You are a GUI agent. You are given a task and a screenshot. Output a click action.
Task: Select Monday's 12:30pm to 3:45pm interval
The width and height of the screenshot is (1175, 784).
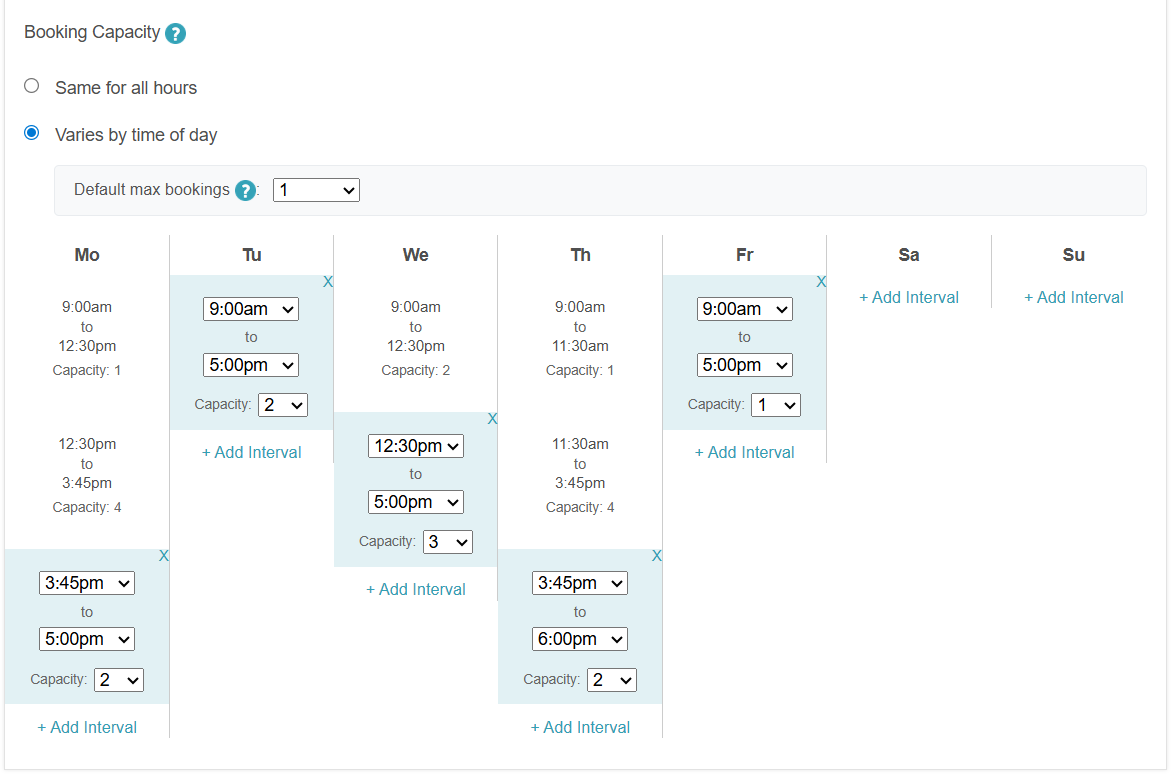pos(87,475)
